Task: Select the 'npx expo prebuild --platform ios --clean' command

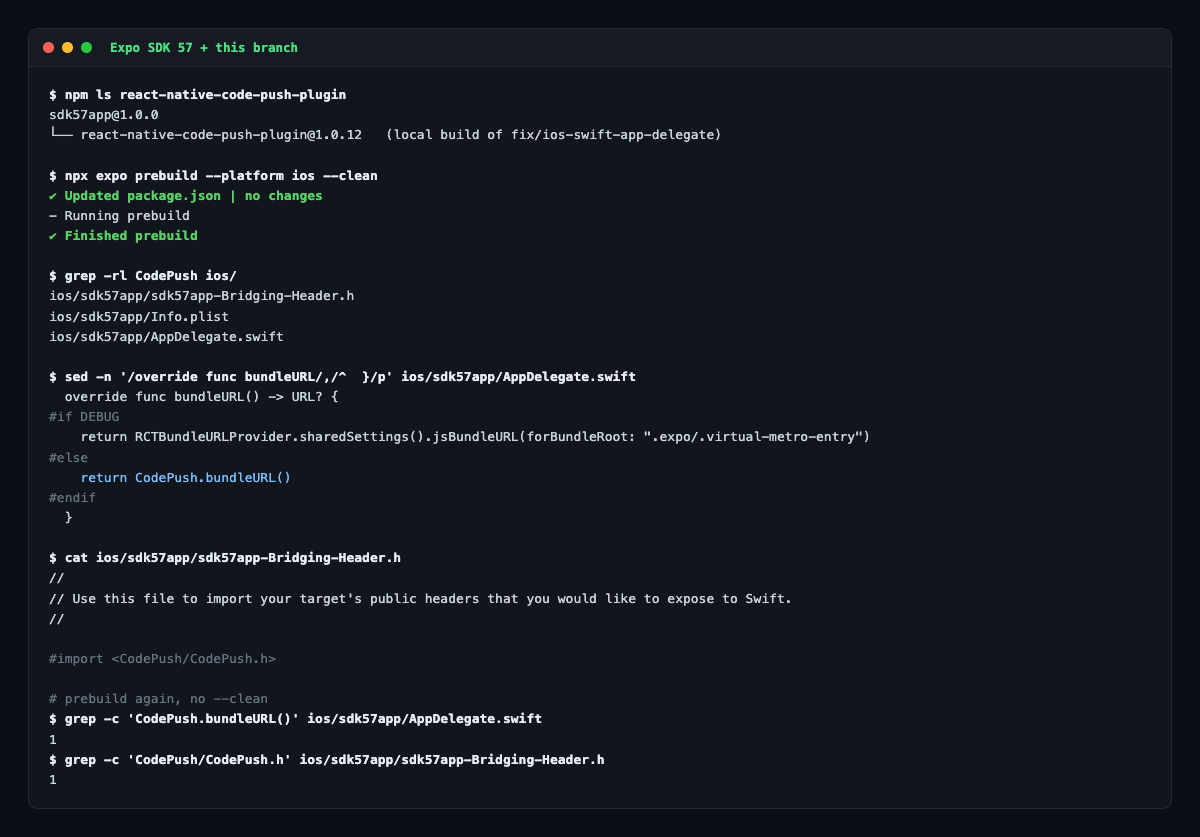Action: point(213,175)
